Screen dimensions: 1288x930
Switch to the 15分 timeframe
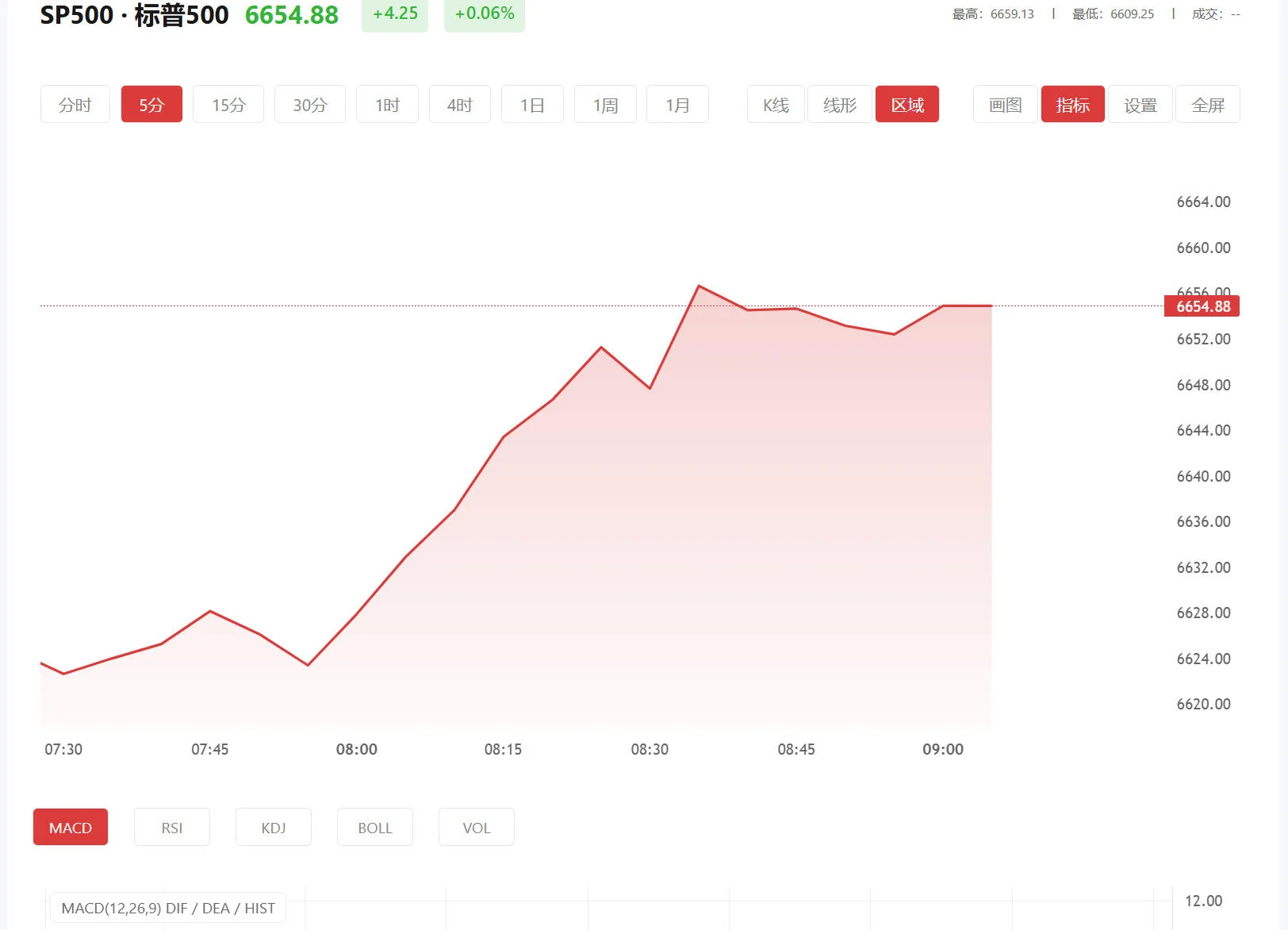228,104
